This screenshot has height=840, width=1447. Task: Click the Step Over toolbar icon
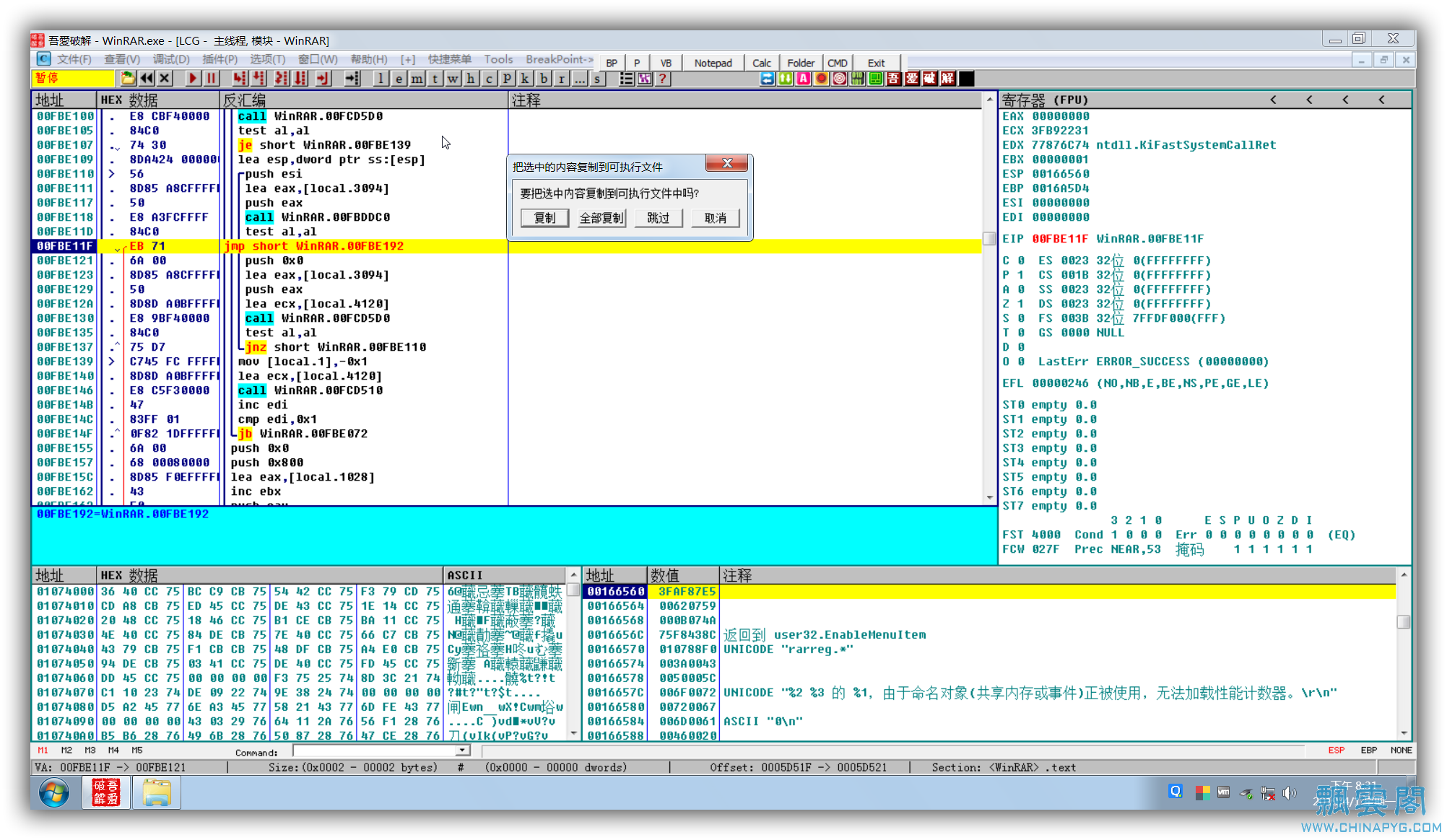click(258, 79)
